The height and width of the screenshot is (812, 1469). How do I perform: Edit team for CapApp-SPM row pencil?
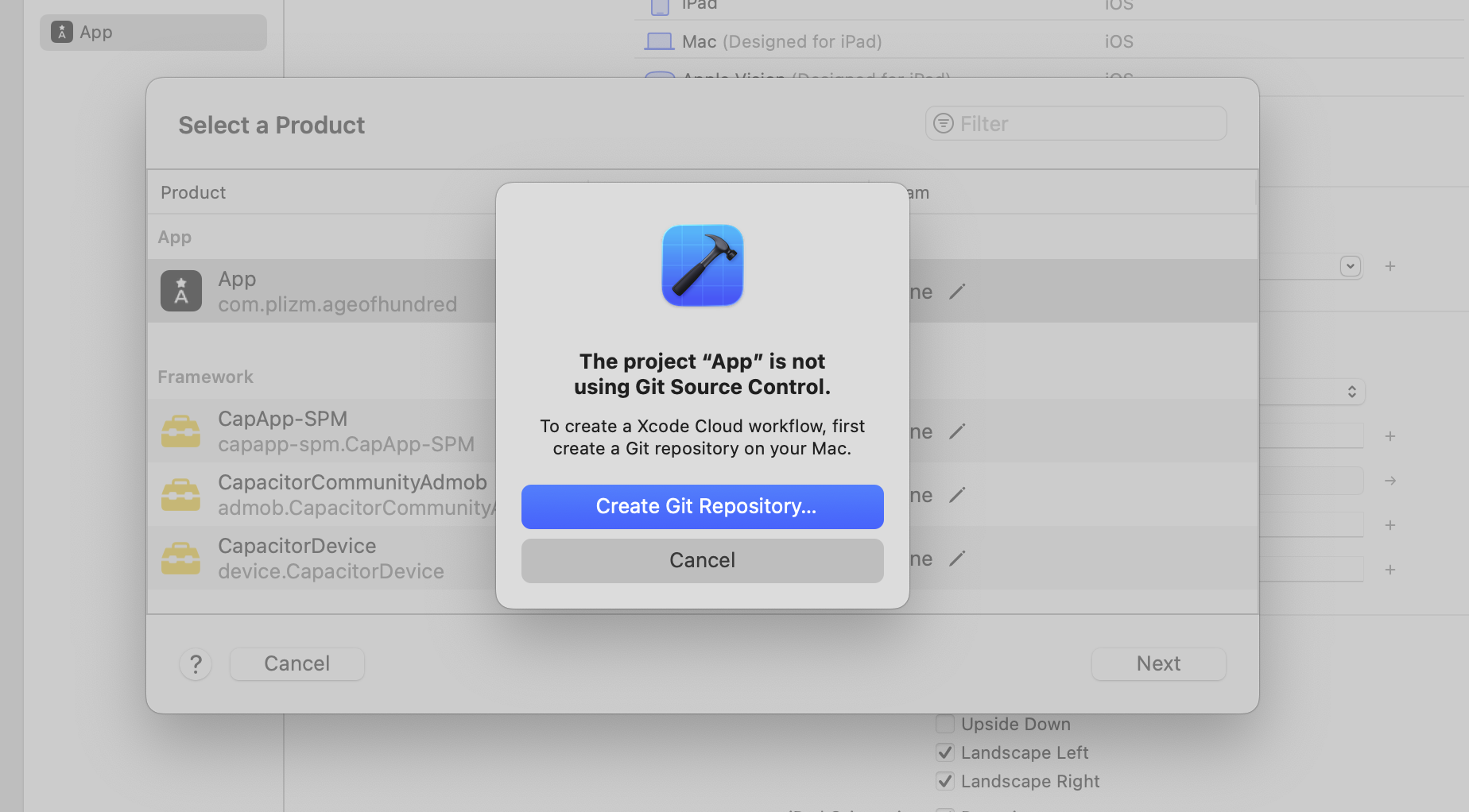point(957,431)
